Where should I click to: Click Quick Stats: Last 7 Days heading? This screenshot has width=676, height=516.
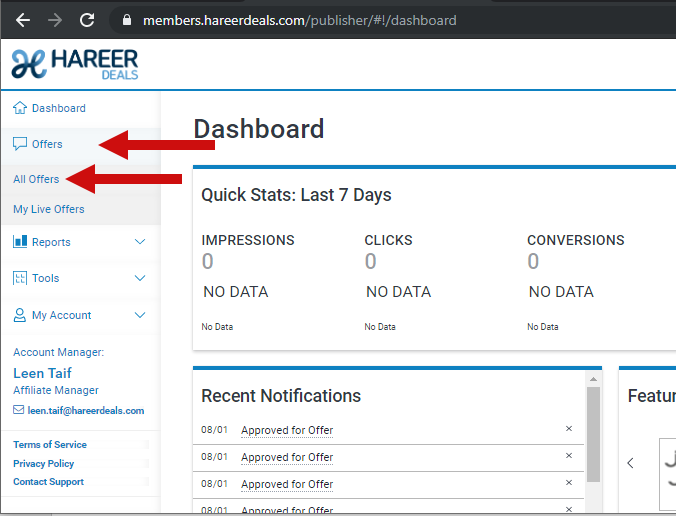[x=296, y=195]
